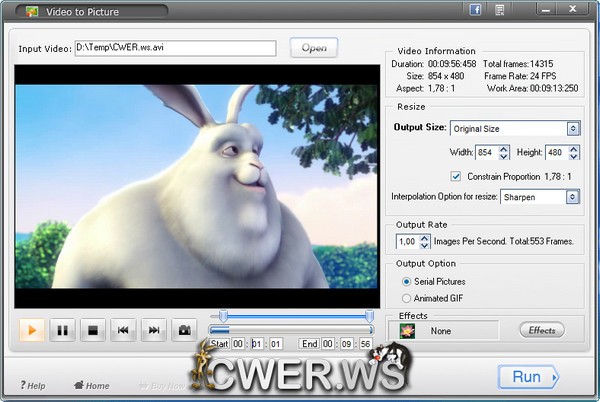Viewport: 600px width, 402px height.
Task: Open the Interpolation Option dropdown
Action: pos(573,198)
